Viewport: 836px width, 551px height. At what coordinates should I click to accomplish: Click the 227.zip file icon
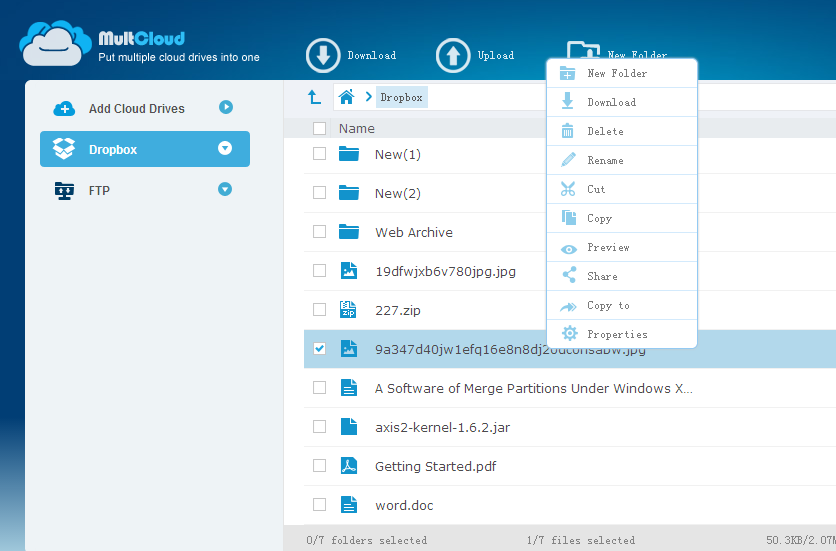(348, 310)
